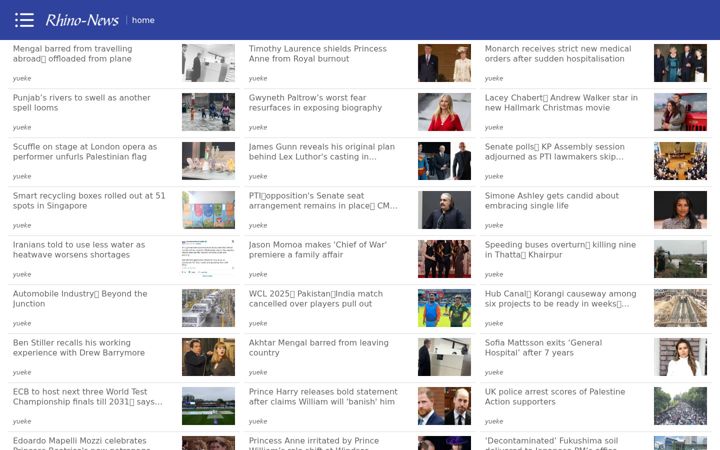720x450 pixels.
Task: Open ECB World Test Championship finals article
Action: [88, 397]
